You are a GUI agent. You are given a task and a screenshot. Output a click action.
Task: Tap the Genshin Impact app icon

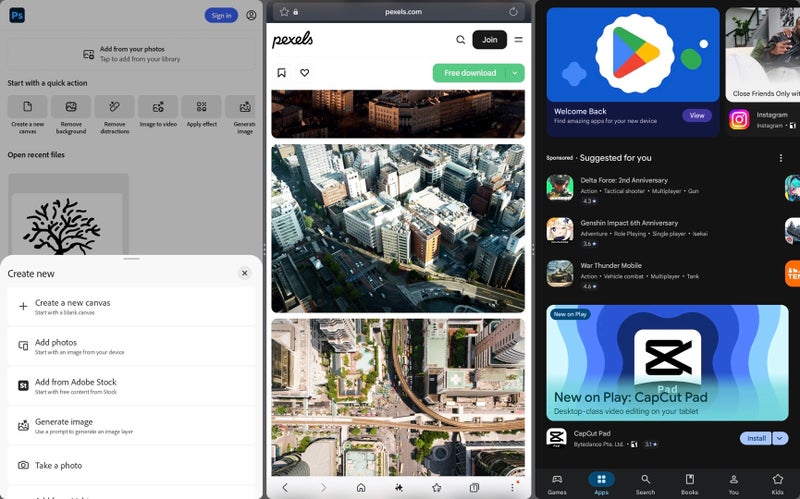[560, 231]
